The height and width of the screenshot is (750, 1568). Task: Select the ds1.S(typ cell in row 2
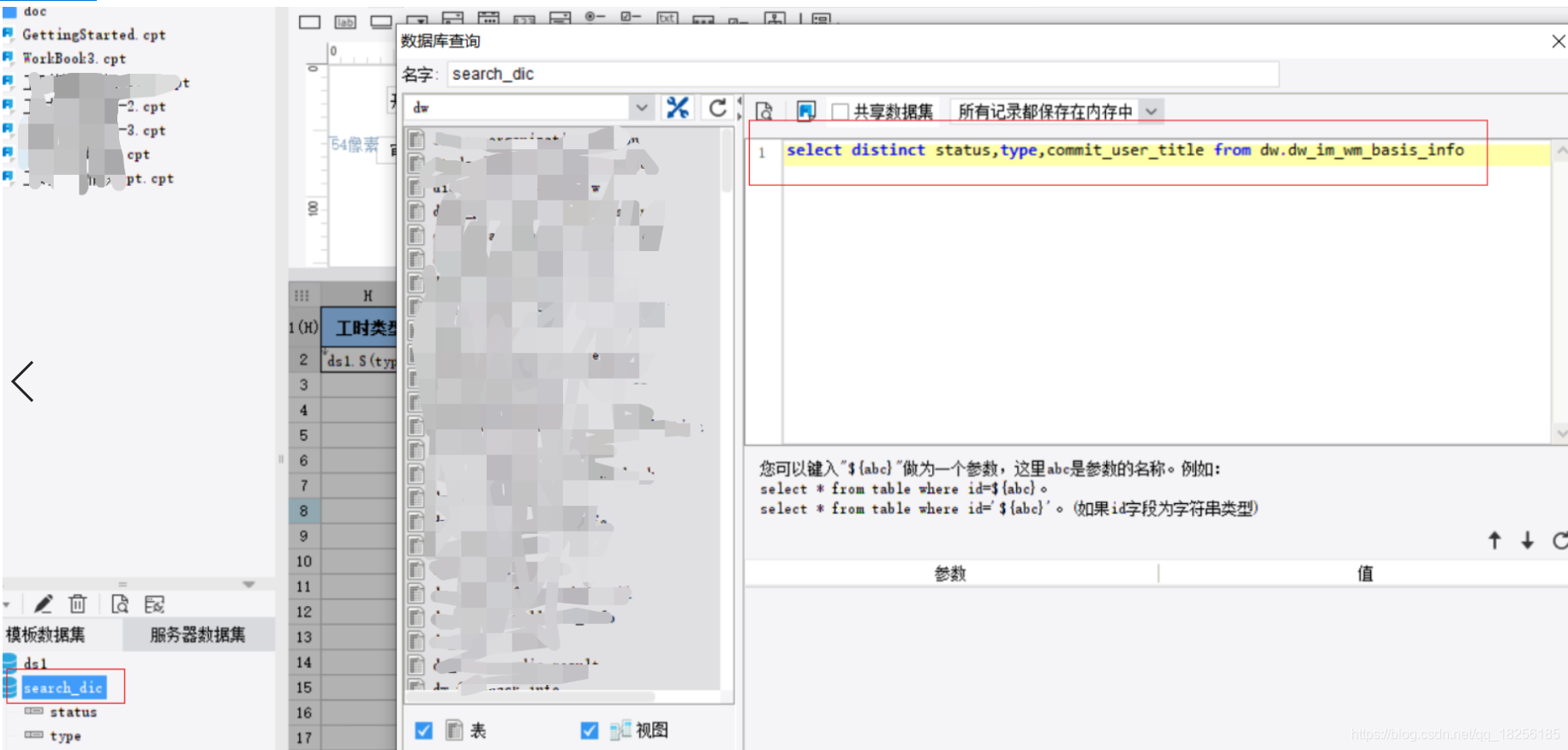pyautogui.click(x=360, y=361)
